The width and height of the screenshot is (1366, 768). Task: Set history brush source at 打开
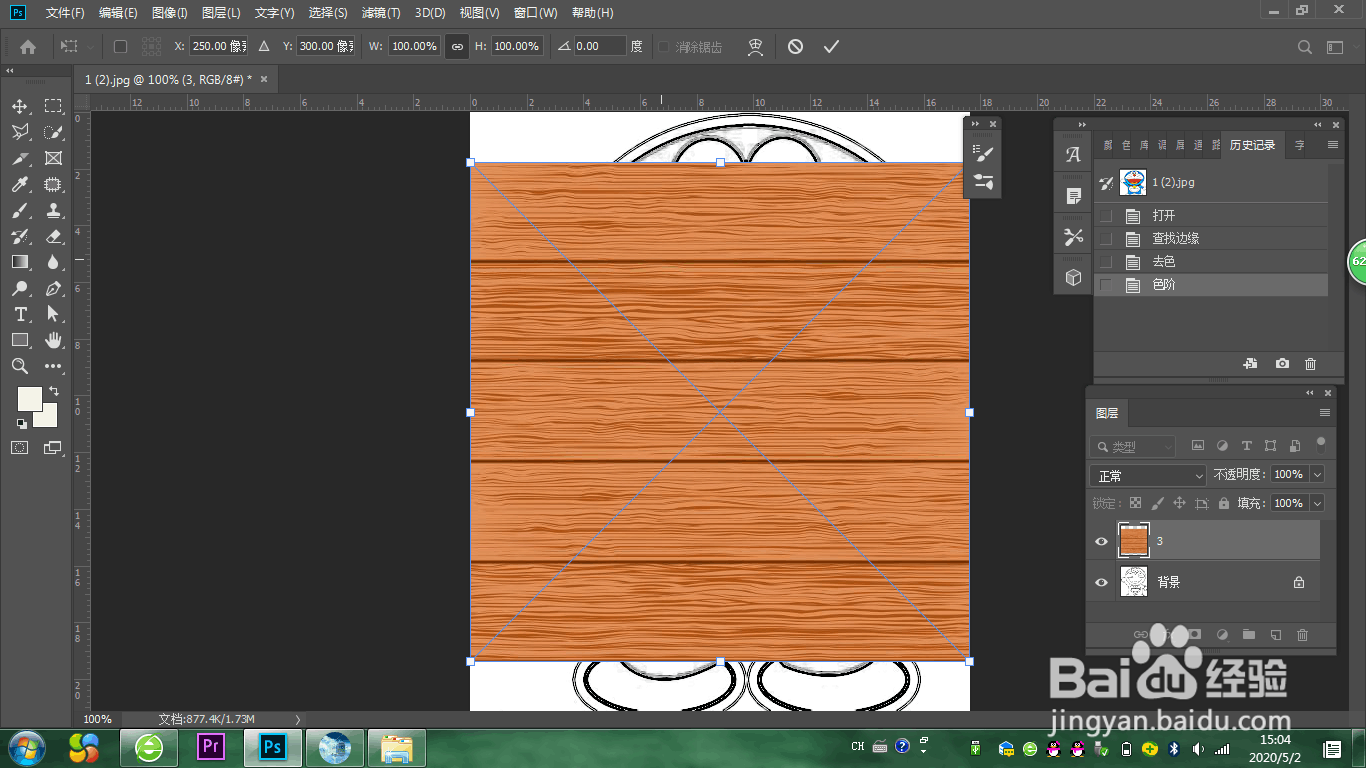[x=1105, y=215]
